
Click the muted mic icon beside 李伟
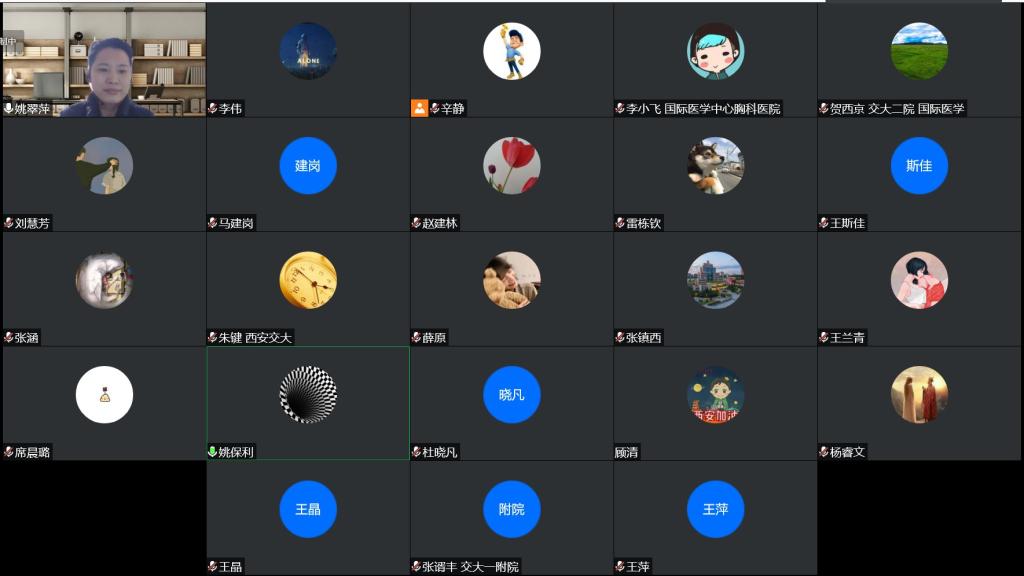click(x=213, y=108)
